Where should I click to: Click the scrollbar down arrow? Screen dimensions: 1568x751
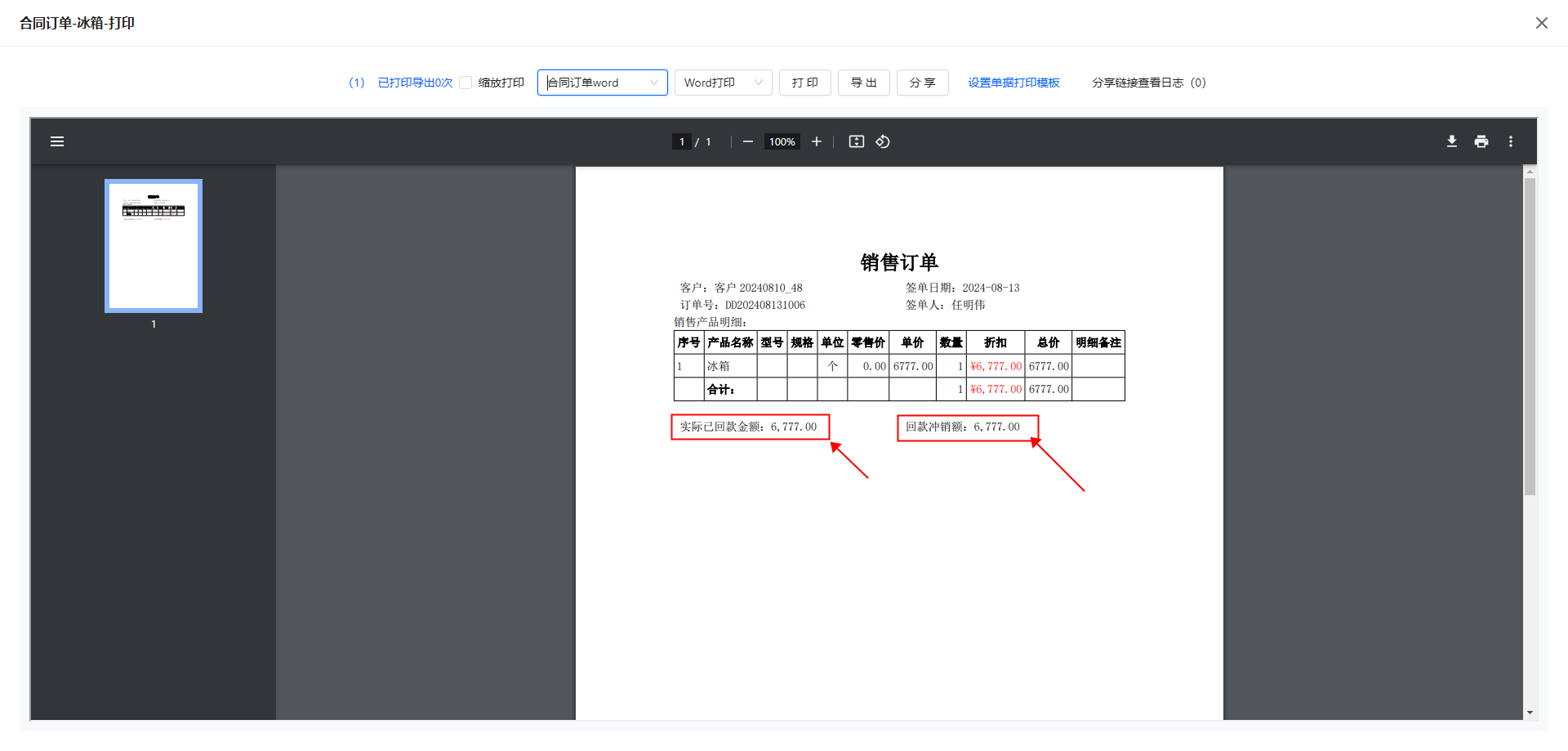pos(1530,713)
